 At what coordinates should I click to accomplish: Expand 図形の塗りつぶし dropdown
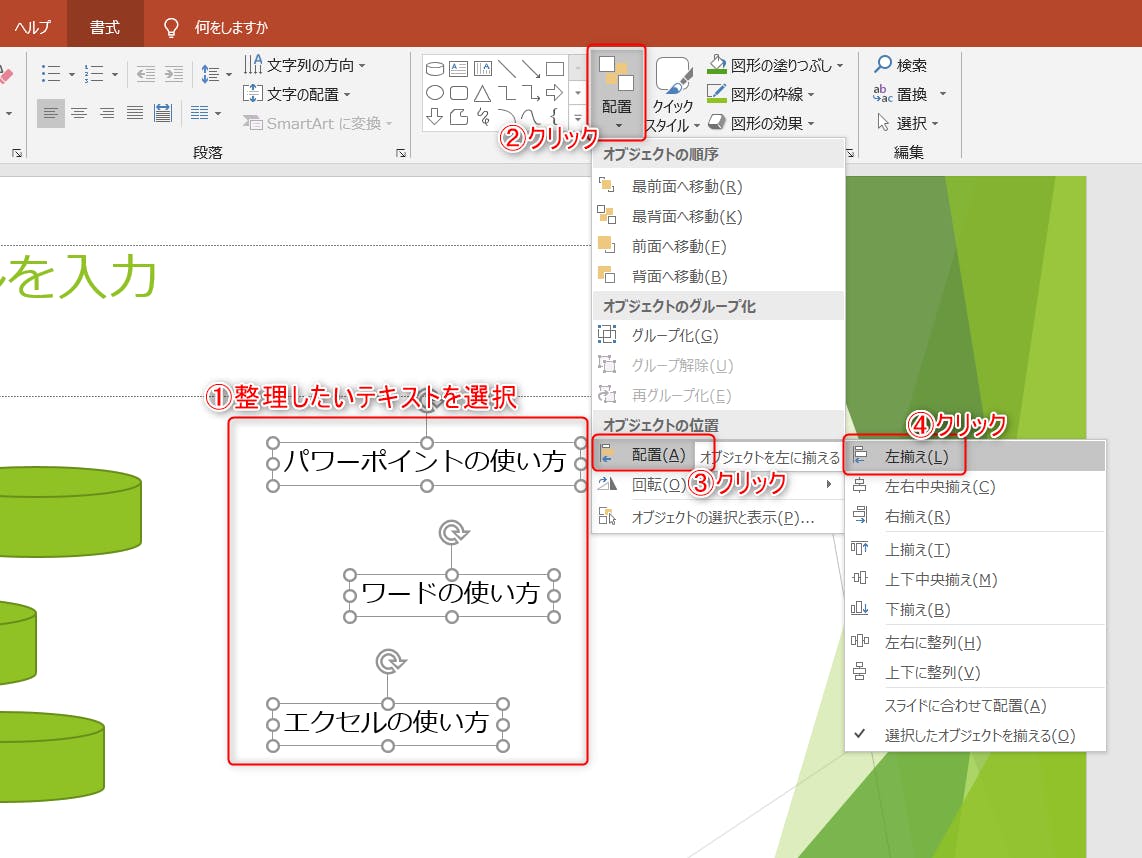(776, 65)
